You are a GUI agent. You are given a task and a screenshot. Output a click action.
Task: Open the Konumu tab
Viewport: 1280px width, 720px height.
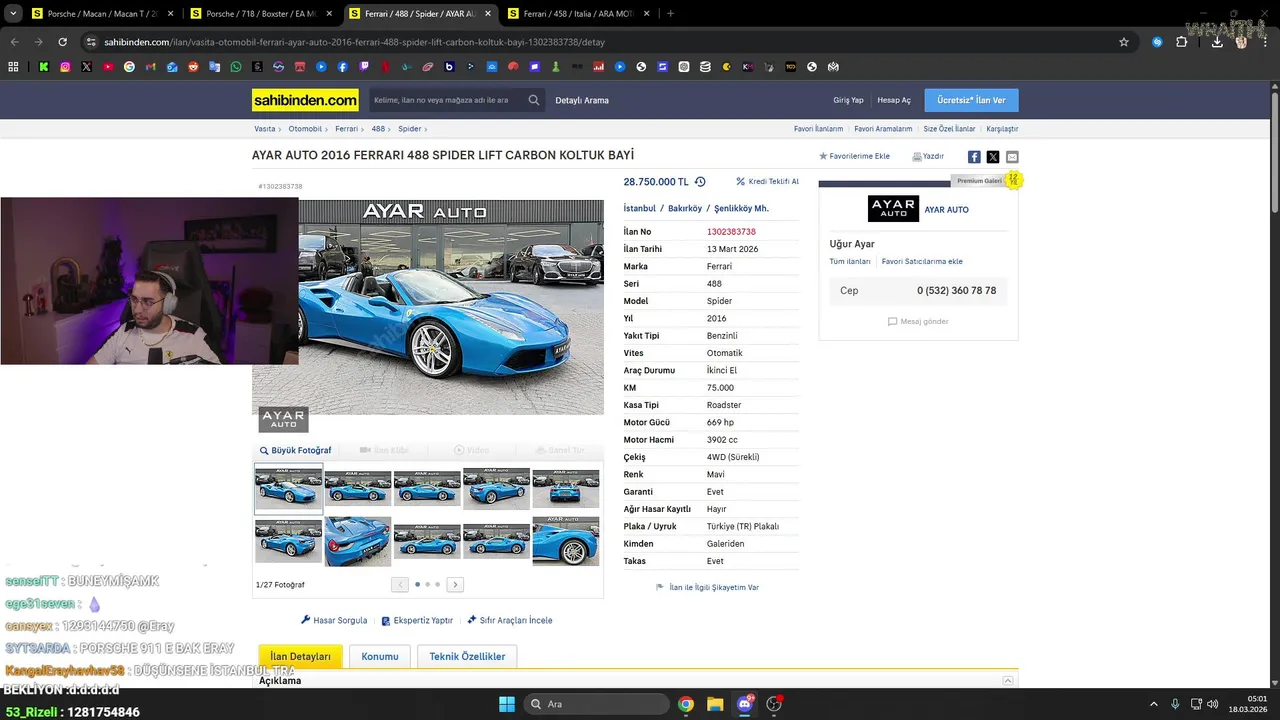pos(380,657)
